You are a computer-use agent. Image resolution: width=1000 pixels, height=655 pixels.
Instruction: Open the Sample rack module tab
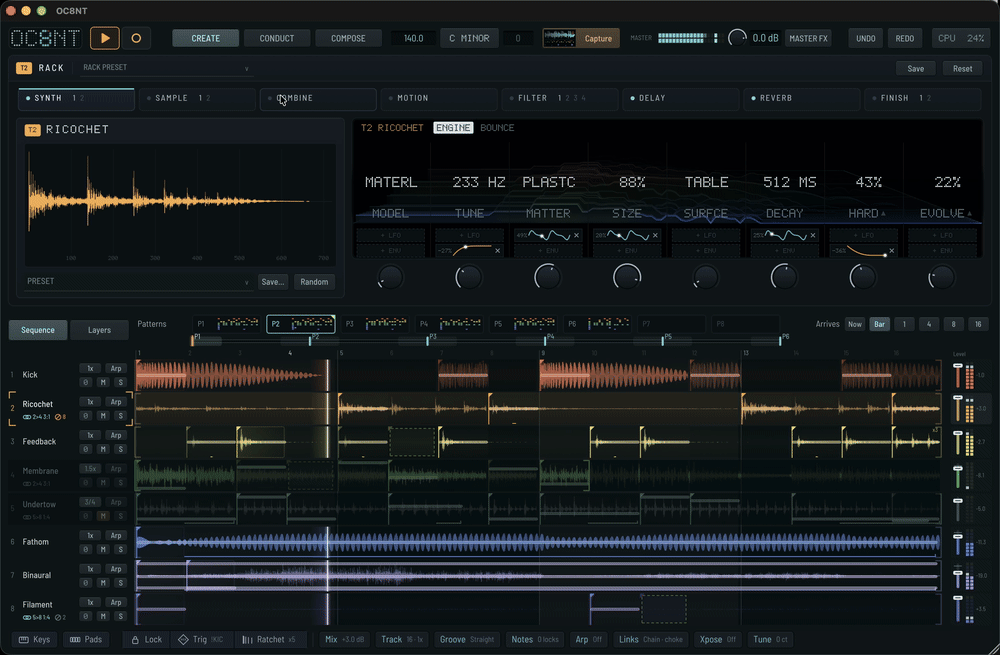click(197, 98)
